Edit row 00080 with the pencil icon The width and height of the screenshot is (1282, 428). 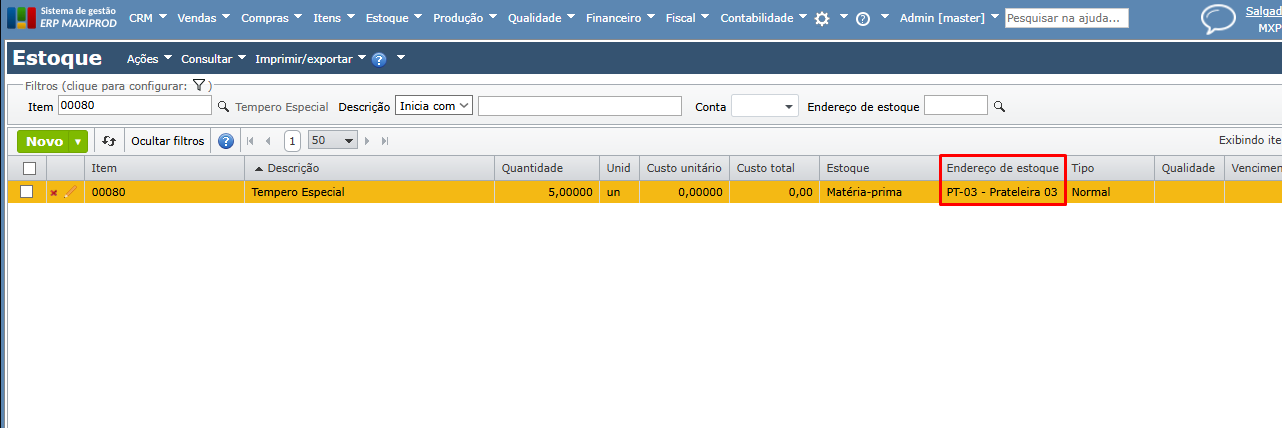(71, 192)
